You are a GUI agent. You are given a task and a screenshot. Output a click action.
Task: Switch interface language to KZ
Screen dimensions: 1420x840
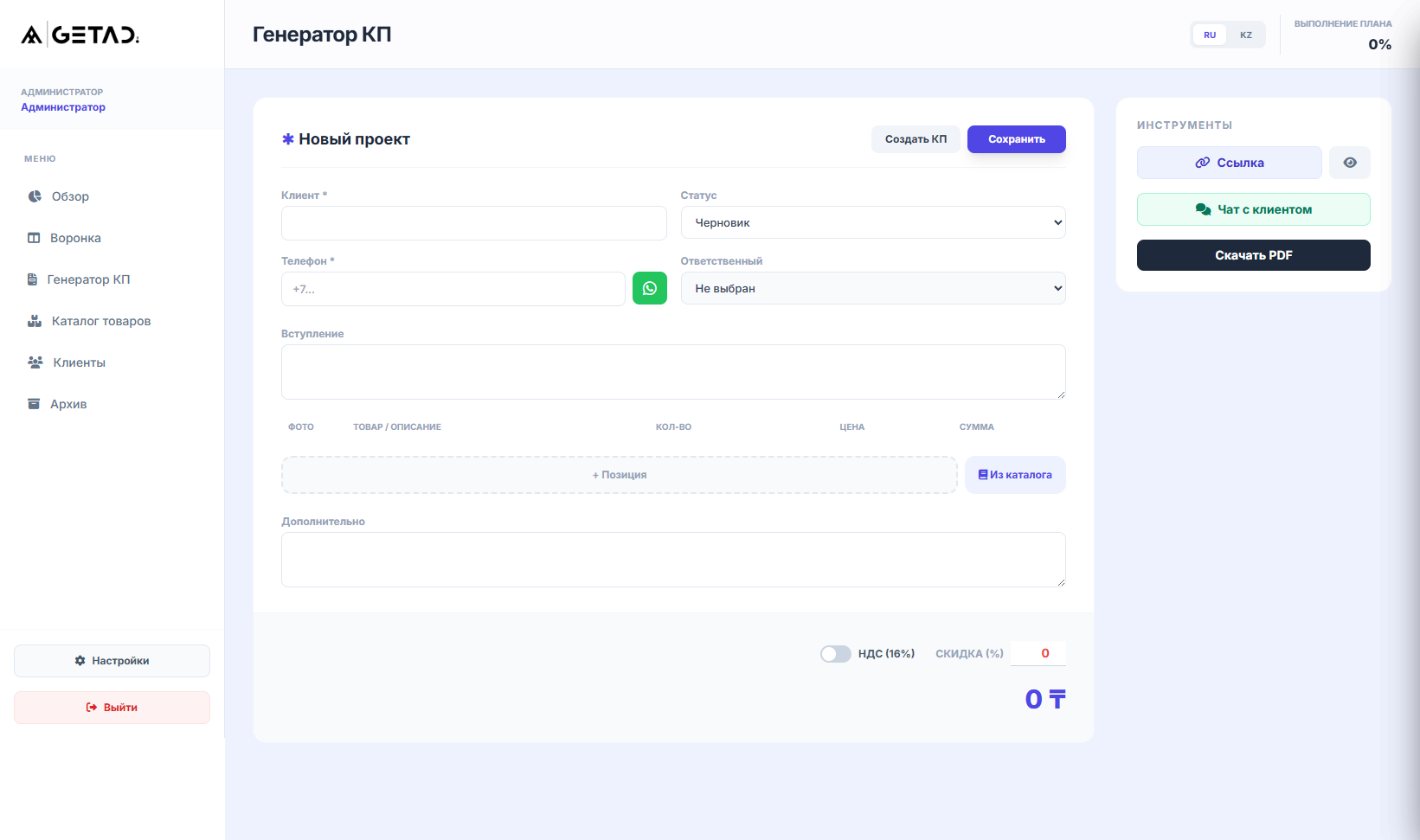[1246, 35]
